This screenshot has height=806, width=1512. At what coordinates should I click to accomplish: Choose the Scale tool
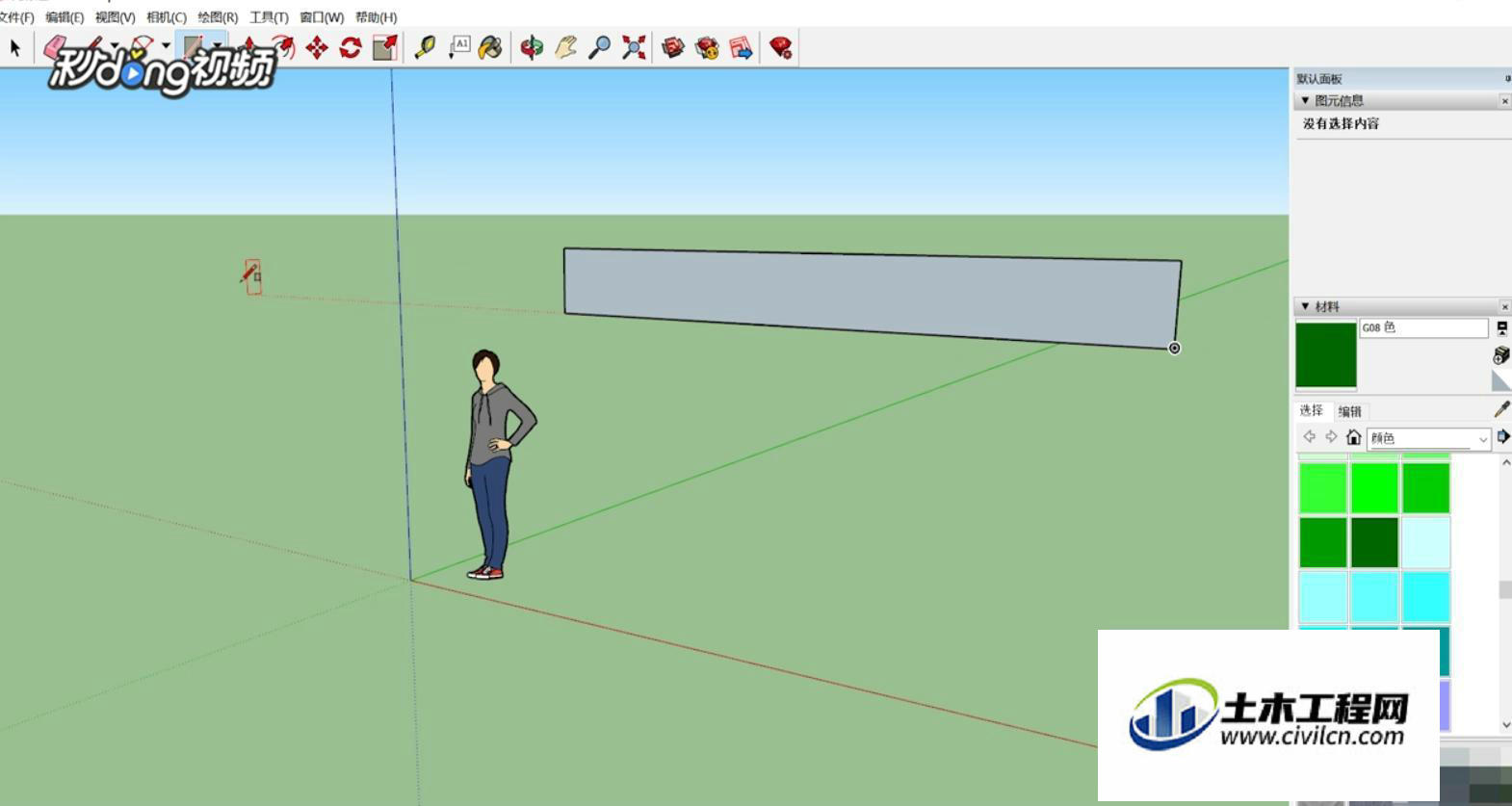click(385, 47)
